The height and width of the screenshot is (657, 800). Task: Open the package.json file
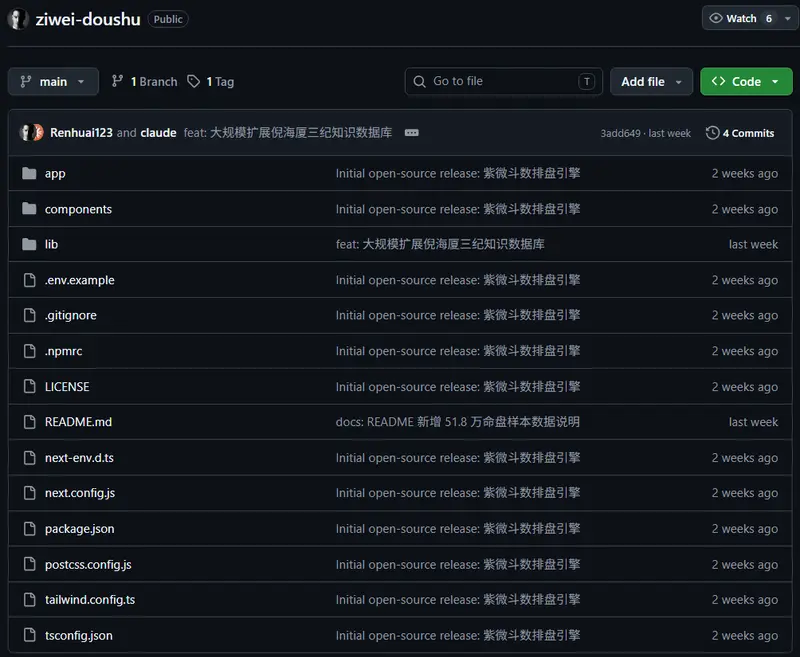point(80,528)
